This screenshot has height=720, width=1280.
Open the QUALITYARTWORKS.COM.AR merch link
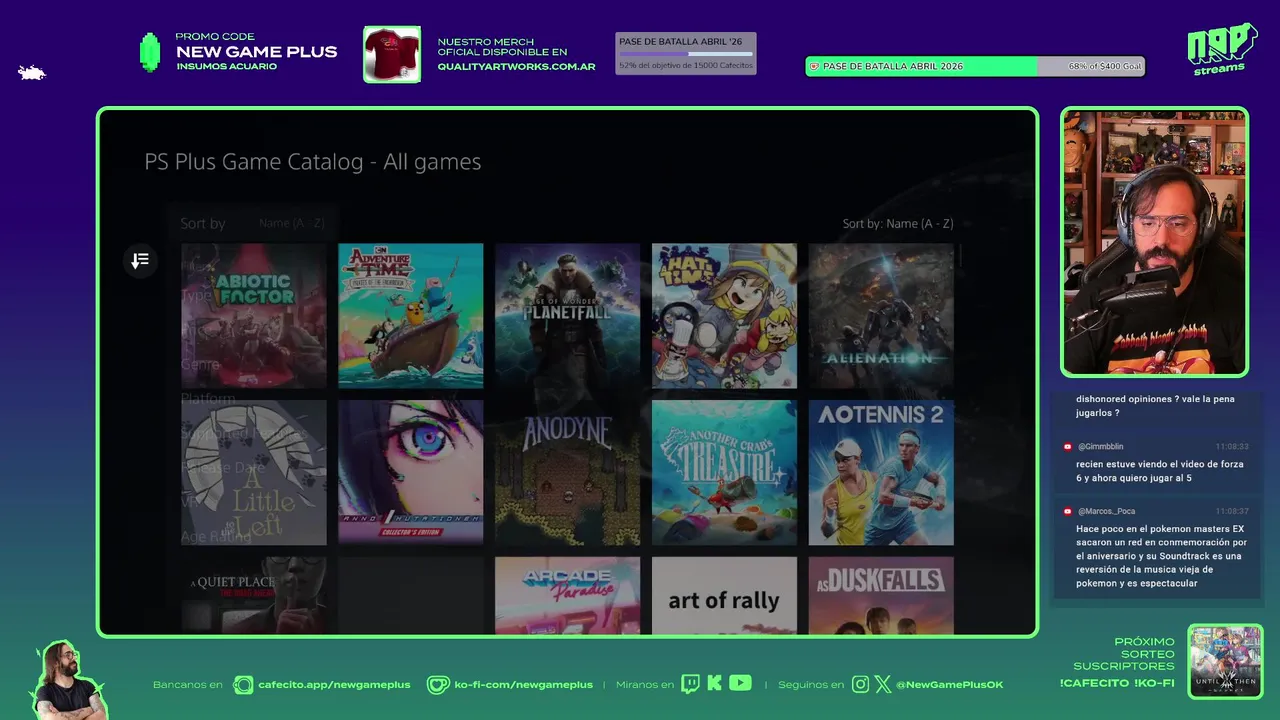click(x=516, y=67)
